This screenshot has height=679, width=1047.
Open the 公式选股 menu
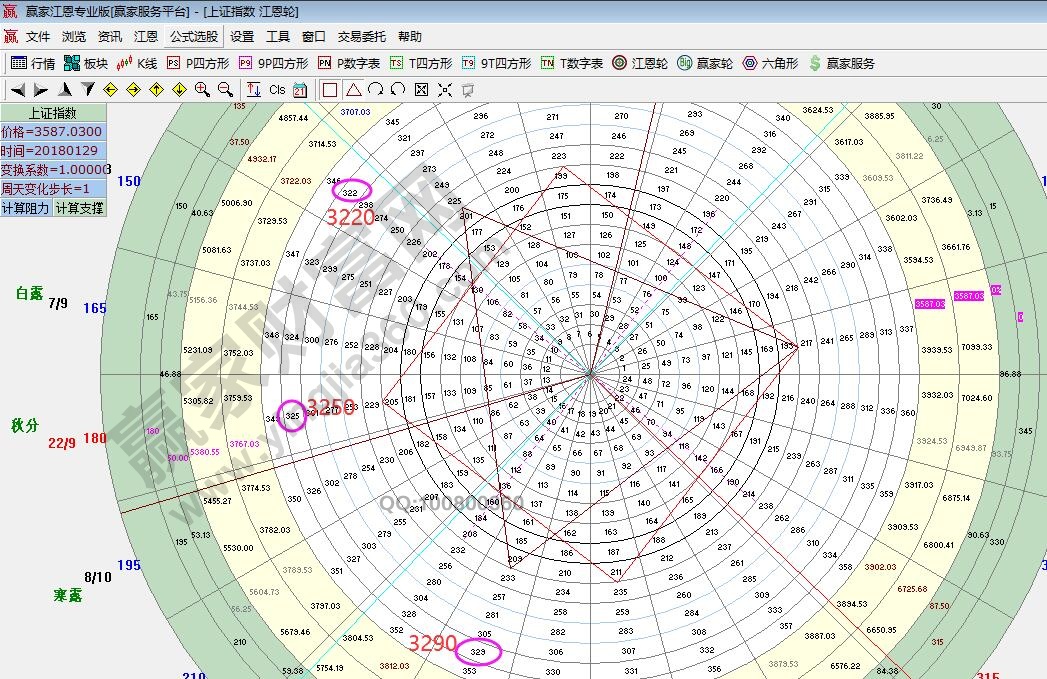coord(193,37)
